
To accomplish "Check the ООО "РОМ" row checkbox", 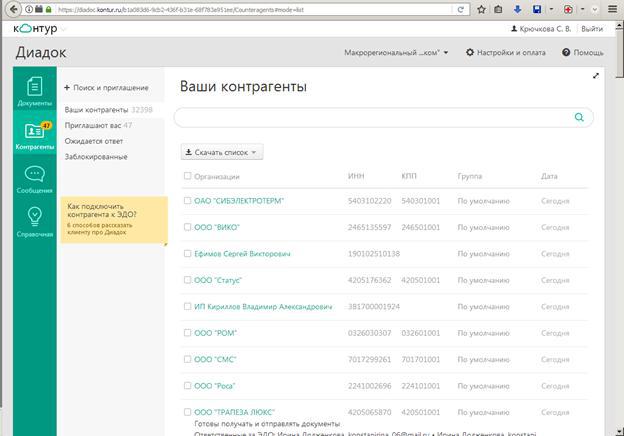I will 187,333.
